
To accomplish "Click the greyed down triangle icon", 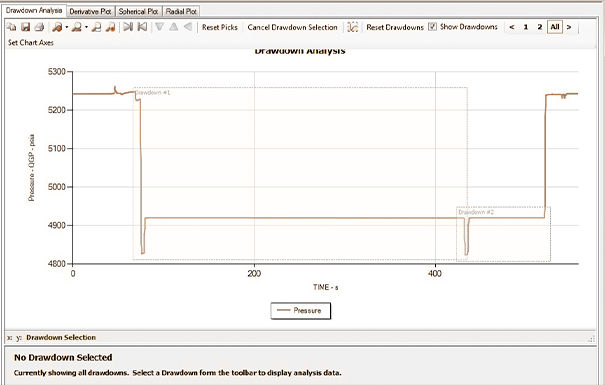I will click(x=159, y=27).
